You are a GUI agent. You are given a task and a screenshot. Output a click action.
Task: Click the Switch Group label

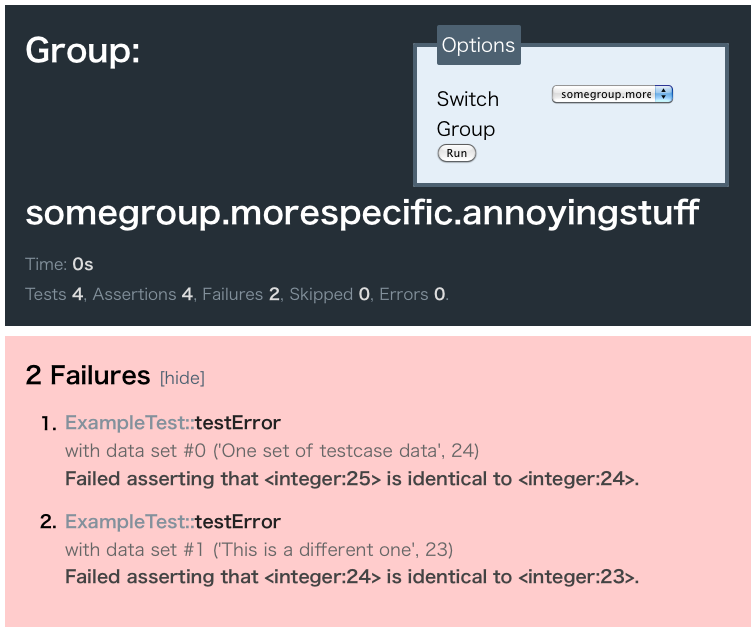click(x=467, y=114)
